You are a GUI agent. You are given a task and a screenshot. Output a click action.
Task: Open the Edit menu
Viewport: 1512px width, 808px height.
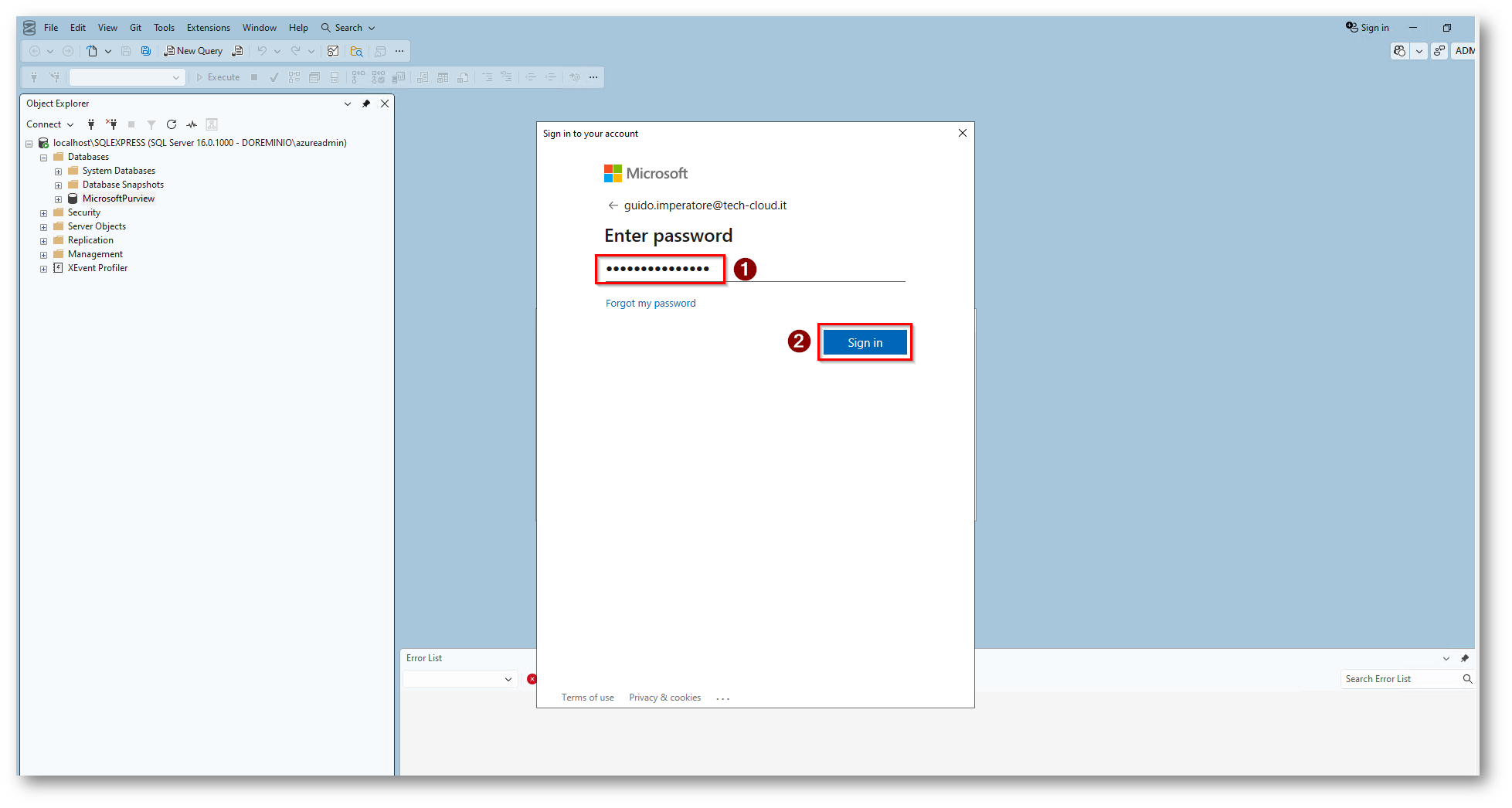78,28
